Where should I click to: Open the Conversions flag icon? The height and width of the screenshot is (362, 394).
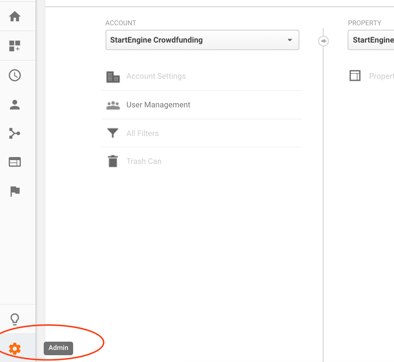(x=15, y=191)
